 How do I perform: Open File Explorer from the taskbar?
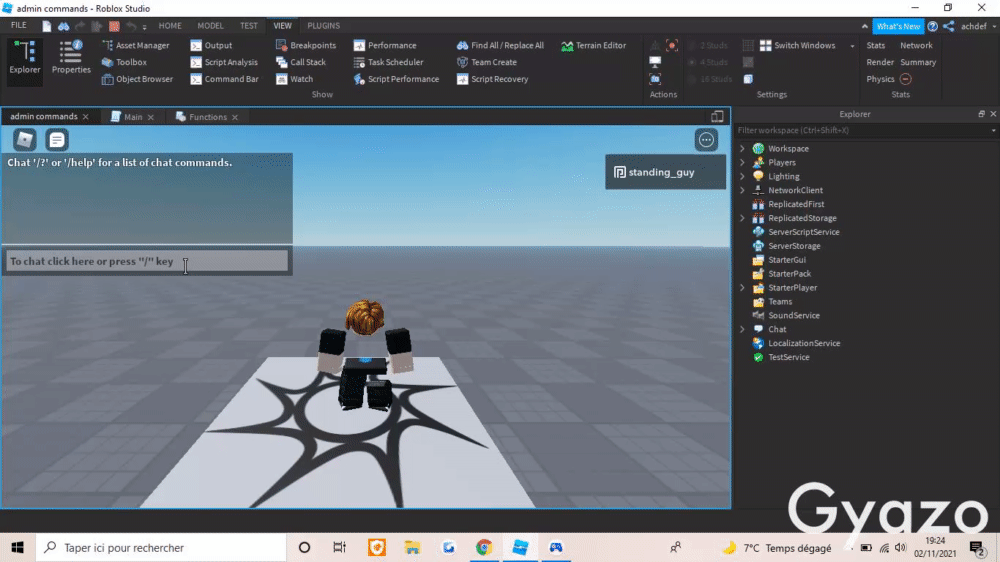pyautogui.click(x=413, y=547)
